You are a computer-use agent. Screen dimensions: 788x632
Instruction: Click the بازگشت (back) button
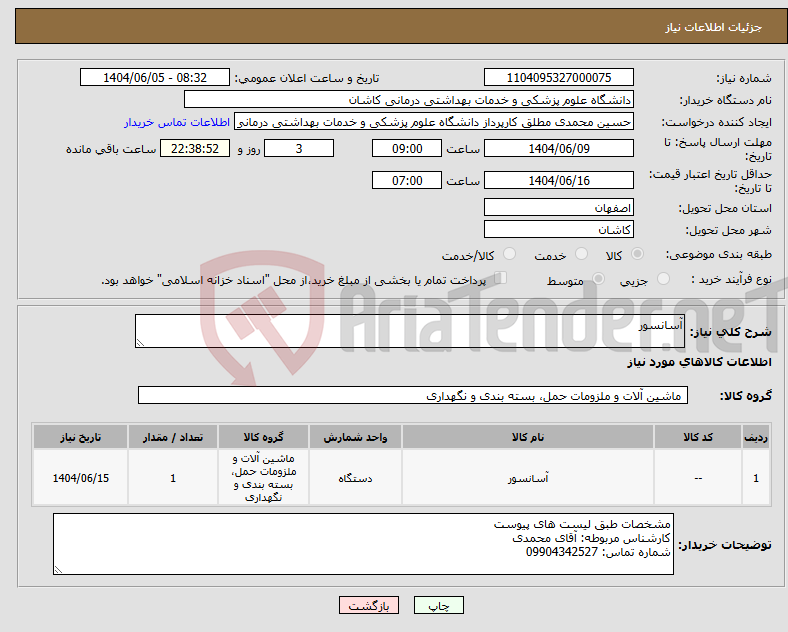click(x=369, y=605)
